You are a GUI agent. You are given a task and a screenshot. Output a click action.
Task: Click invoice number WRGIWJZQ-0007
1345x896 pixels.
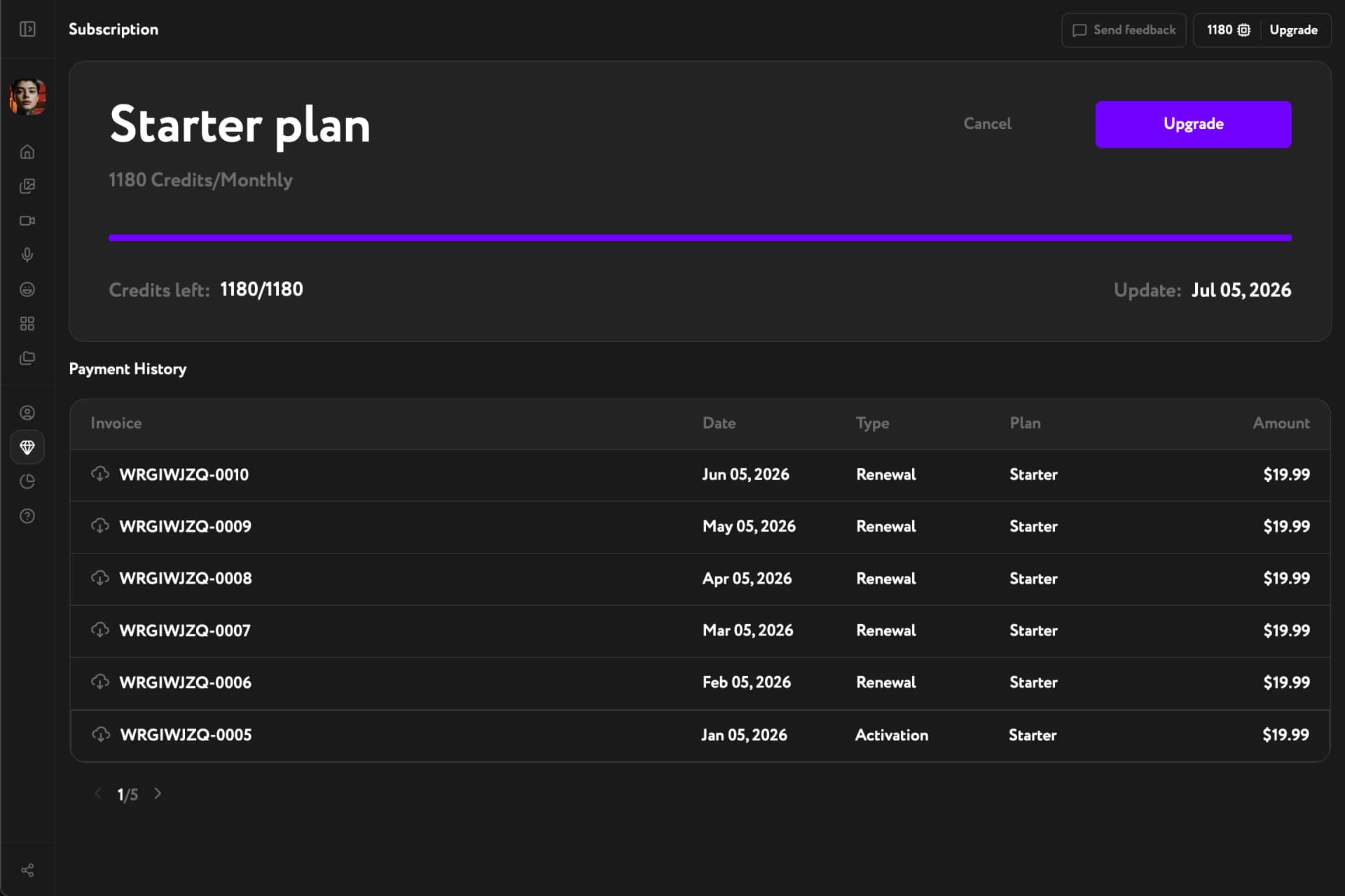(x=185, y=630)
